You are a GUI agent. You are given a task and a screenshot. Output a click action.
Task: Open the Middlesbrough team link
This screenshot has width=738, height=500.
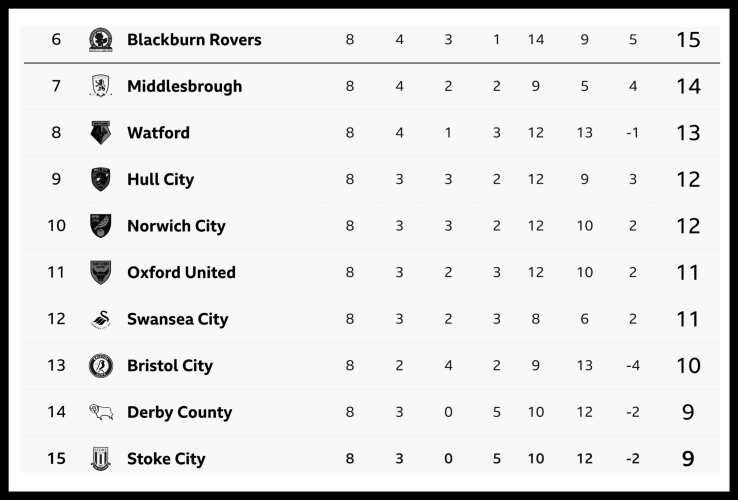click(184, 86)
